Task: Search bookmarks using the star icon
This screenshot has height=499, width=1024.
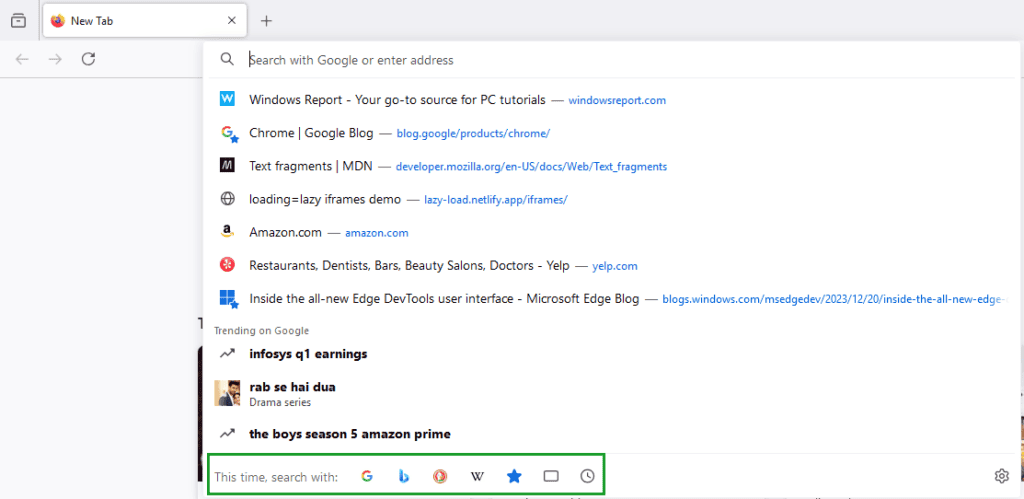Action: pyautogui.click(x=514, y=476)
